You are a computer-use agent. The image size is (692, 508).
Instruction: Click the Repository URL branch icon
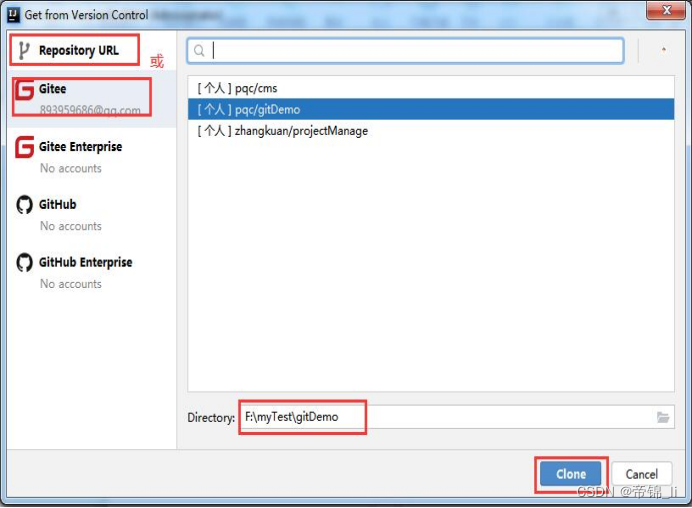(24, 51)
